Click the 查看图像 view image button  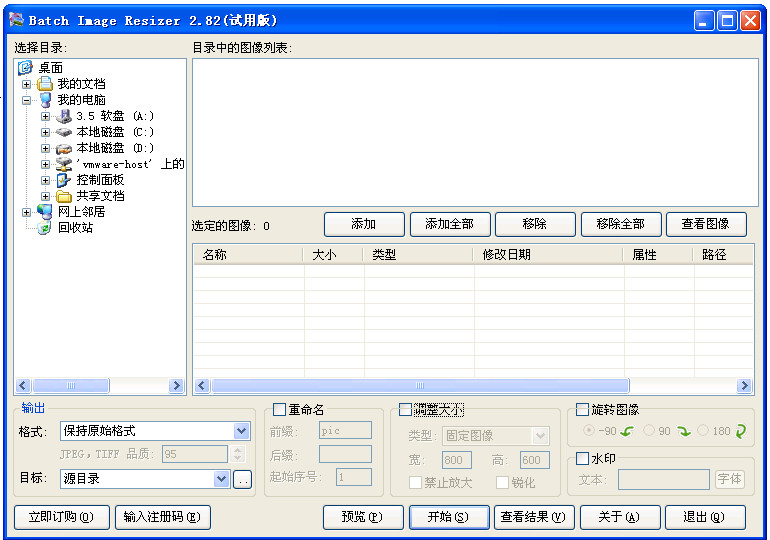pos(706,224)
